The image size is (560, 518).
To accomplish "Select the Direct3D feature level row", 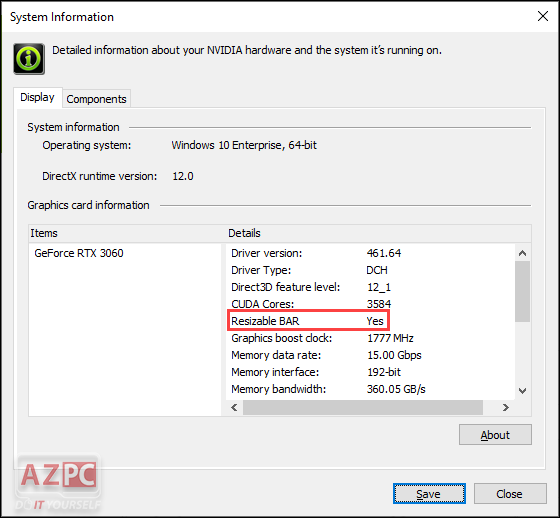I will point(371,287).
